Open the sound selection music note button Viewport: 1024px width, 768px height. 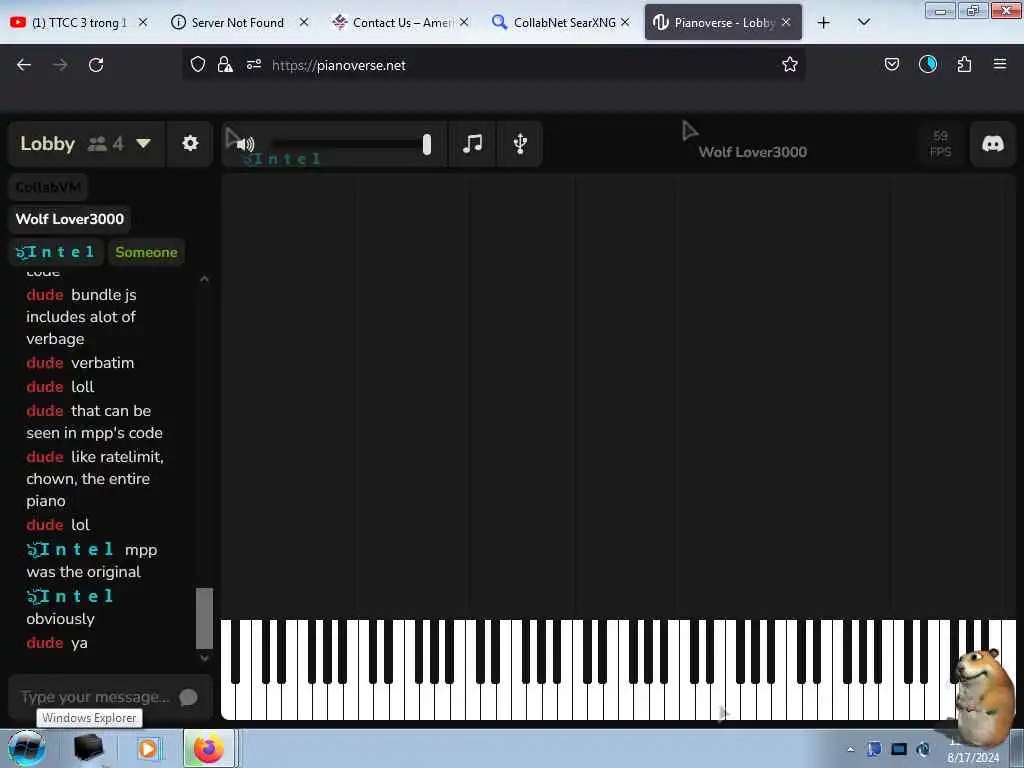(472, 143)
